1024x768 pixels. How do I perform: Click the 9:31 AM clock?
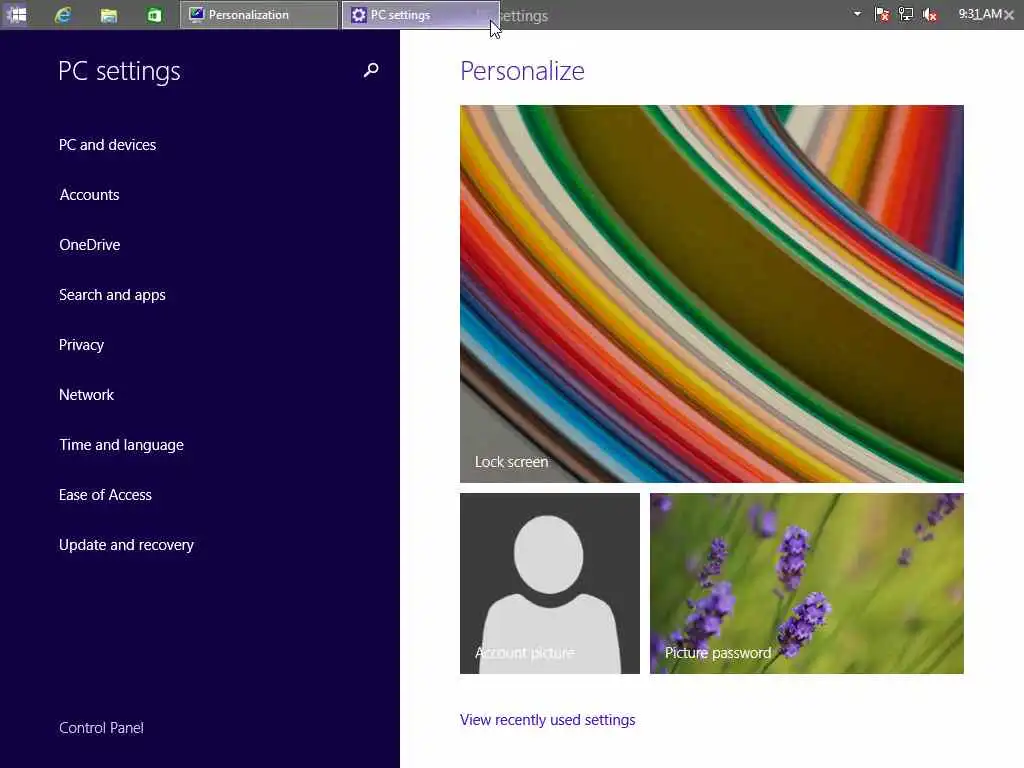pos(980,14)
